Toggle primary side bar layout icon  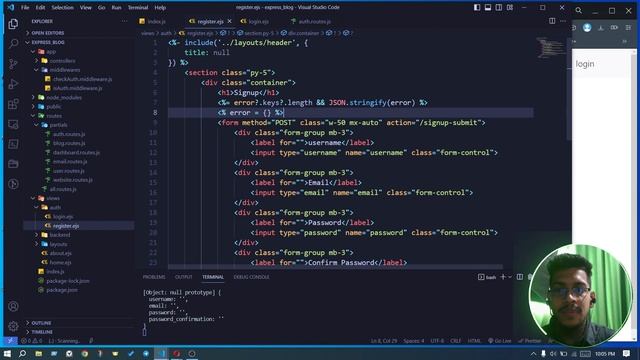coord(477,7)
